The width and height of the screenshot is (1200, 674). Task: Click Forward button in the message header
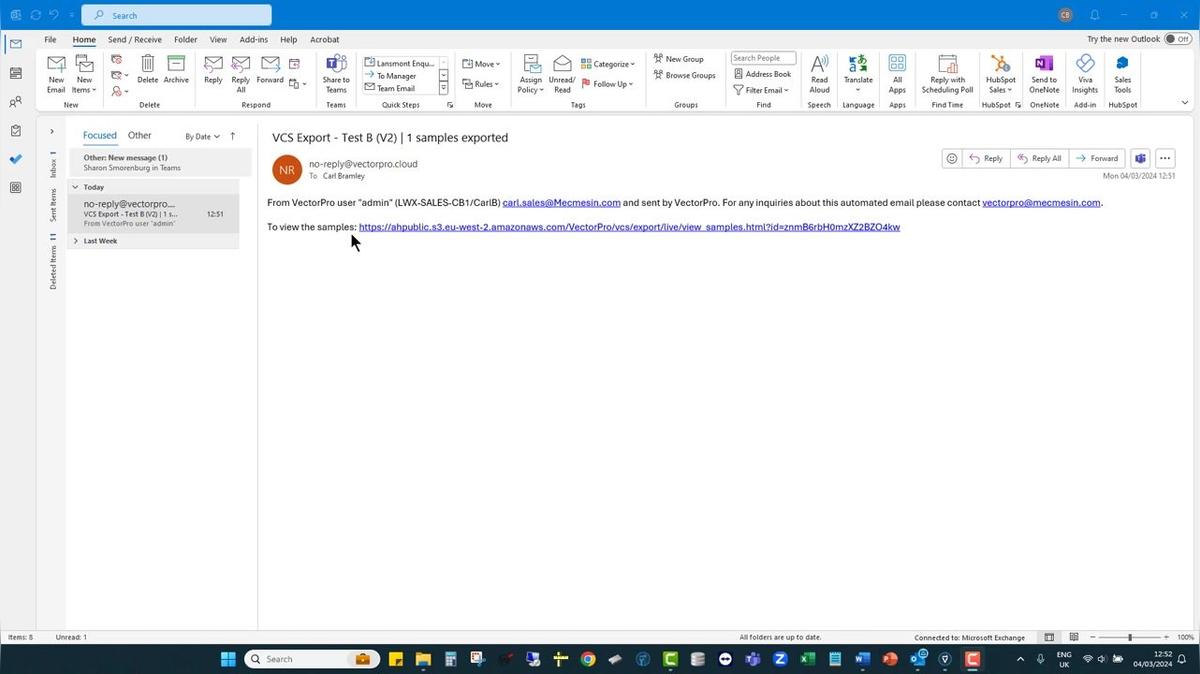pos(1097,158)
